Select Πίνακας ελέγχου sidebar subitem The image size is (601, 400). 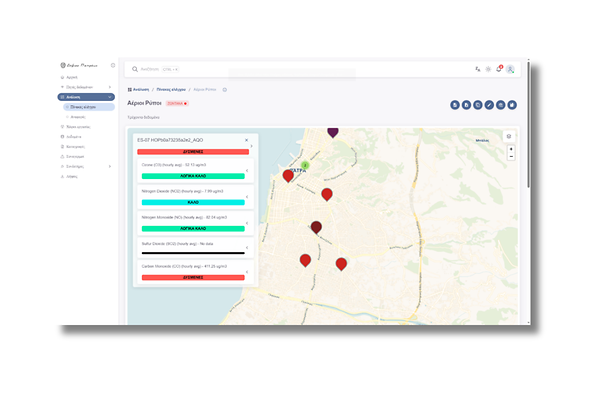89,107
